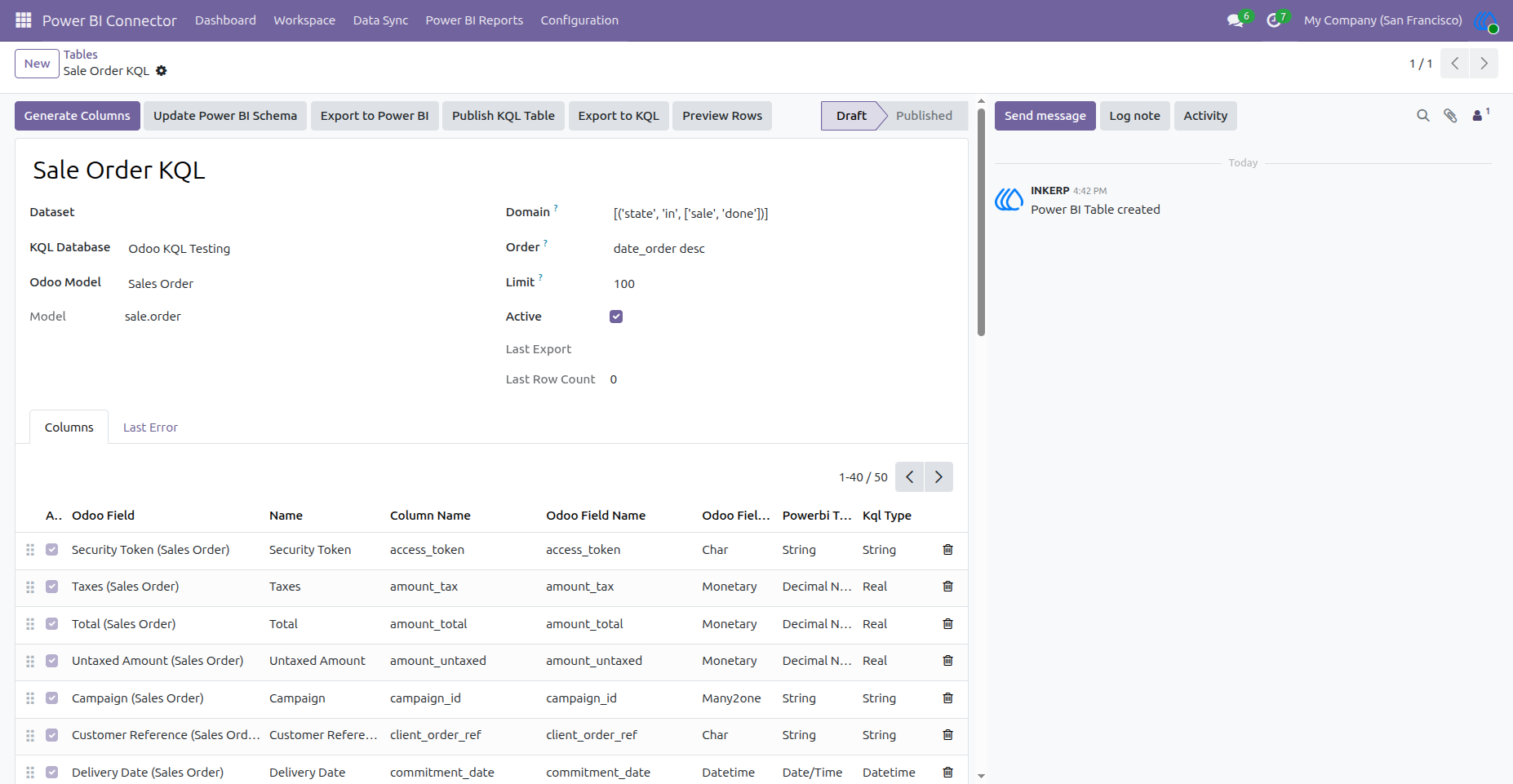Go to next record arrow
The width and height of the screenshot is (1513, 784).
(x=1484, y=64)
